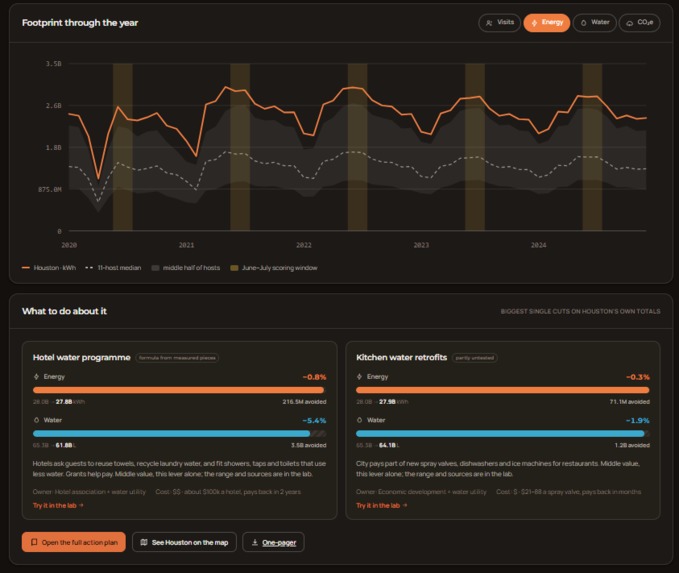Switch chart to the Visits tab

click(x=499, y=23)
